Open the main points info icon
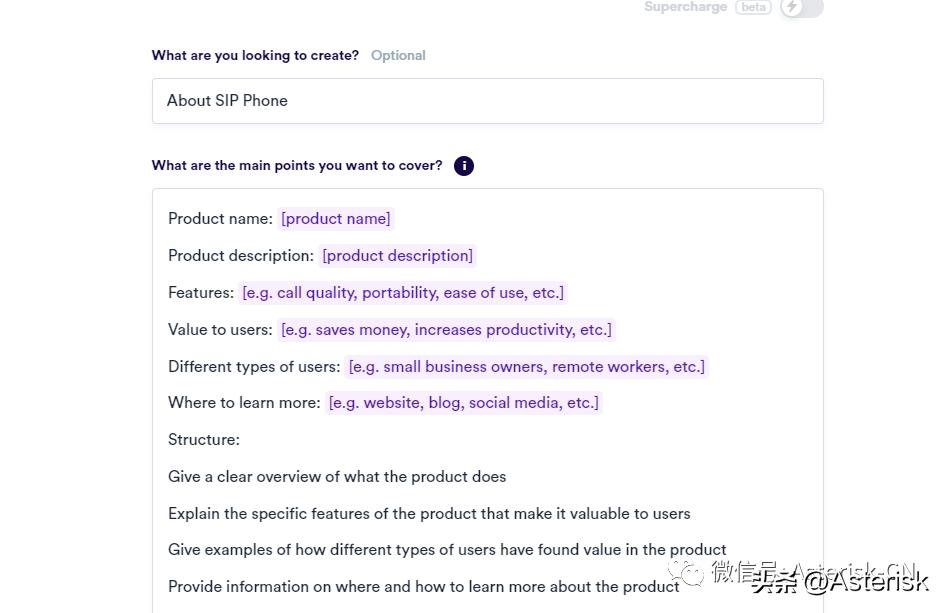The width and height of the screenshot is (947, 613). (463, 166)
